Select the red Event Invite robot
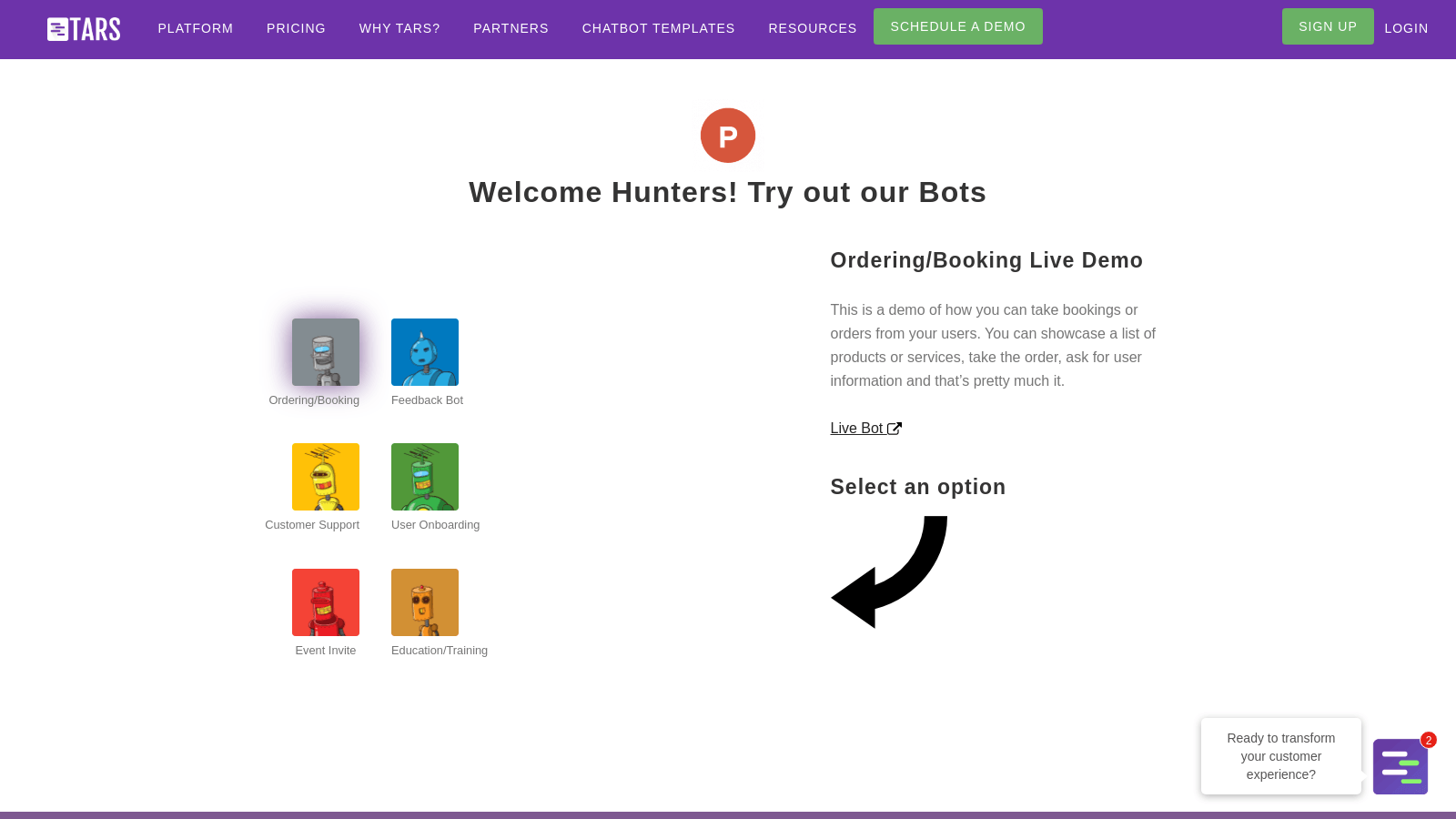 coord(326,602)
